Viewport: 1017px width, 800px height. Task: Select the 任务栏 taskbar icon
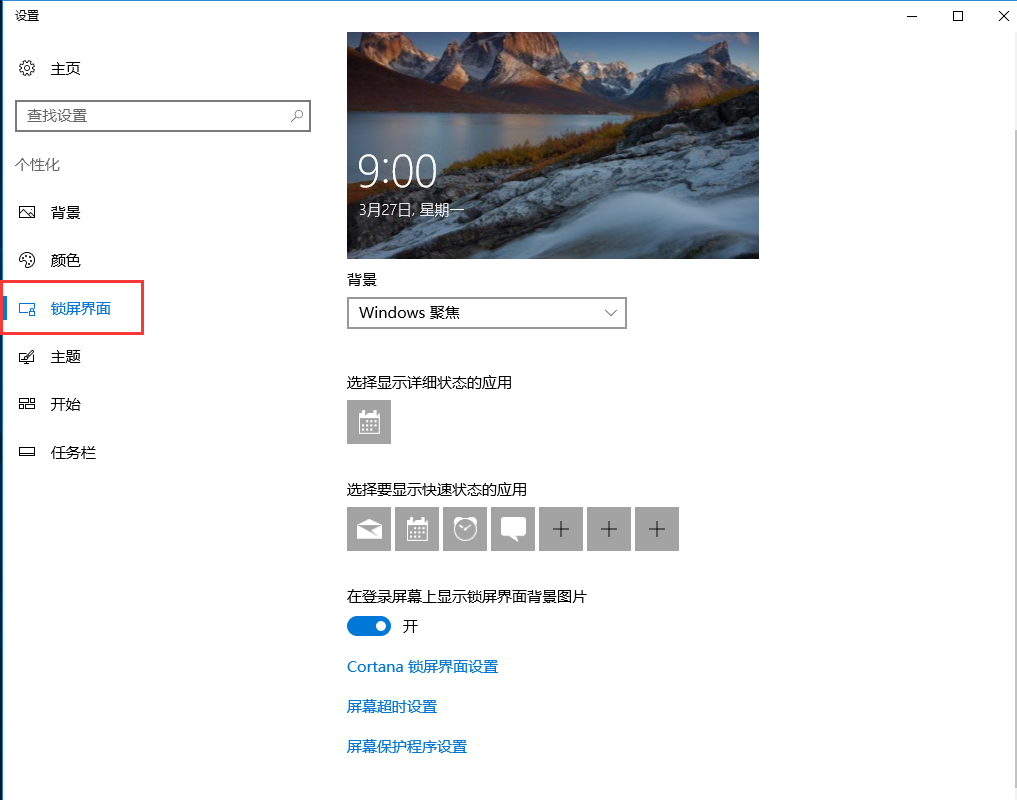point(27,452)
